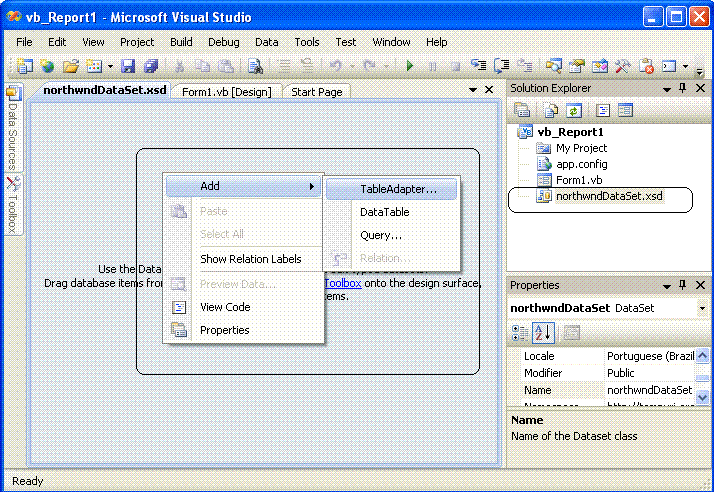Click the Refresh icon in Solution Explorer
Viewport: 714px width, 492px height.
574,110
